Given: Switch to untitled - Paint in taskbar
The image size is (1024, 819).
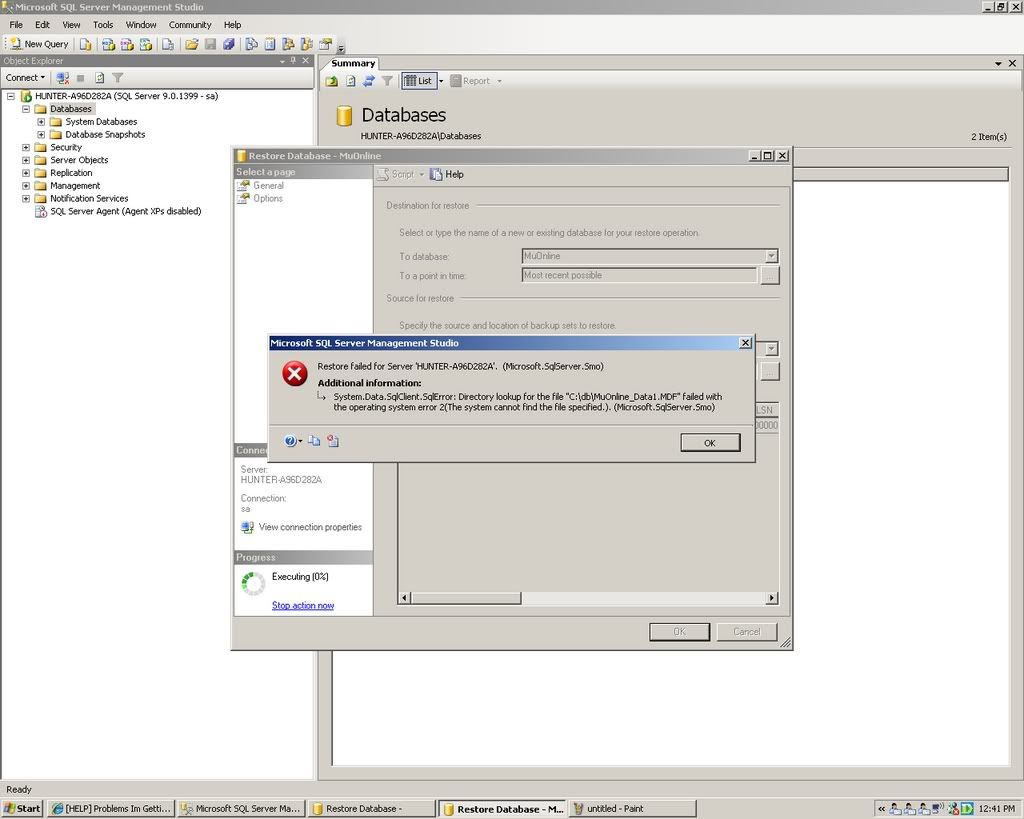Looking at the screenshot, I should 632,808.
